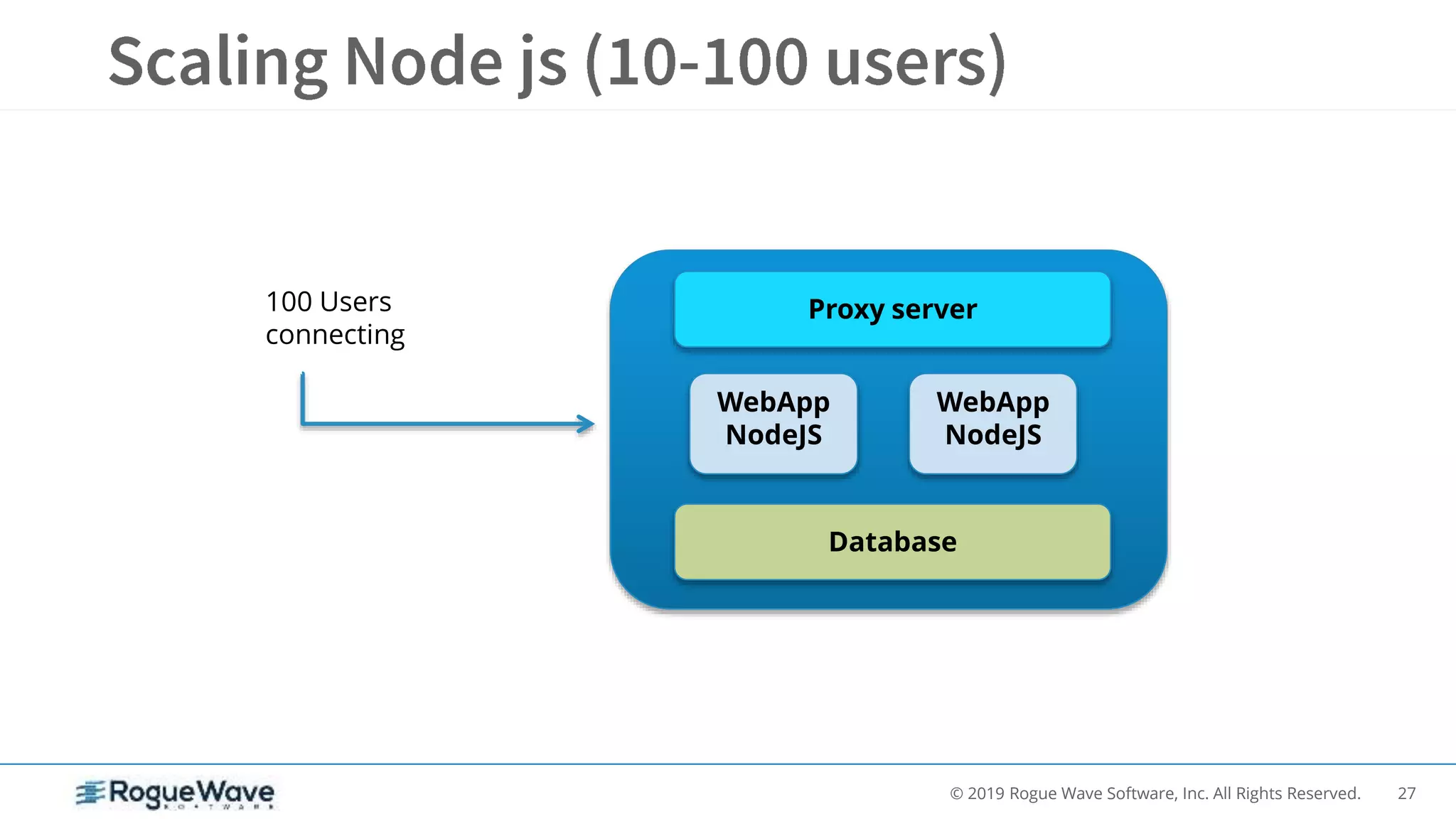1456x819 pixels.
Task: Click the 'Proxy' word in the cyan box
Action: point(845,309)
